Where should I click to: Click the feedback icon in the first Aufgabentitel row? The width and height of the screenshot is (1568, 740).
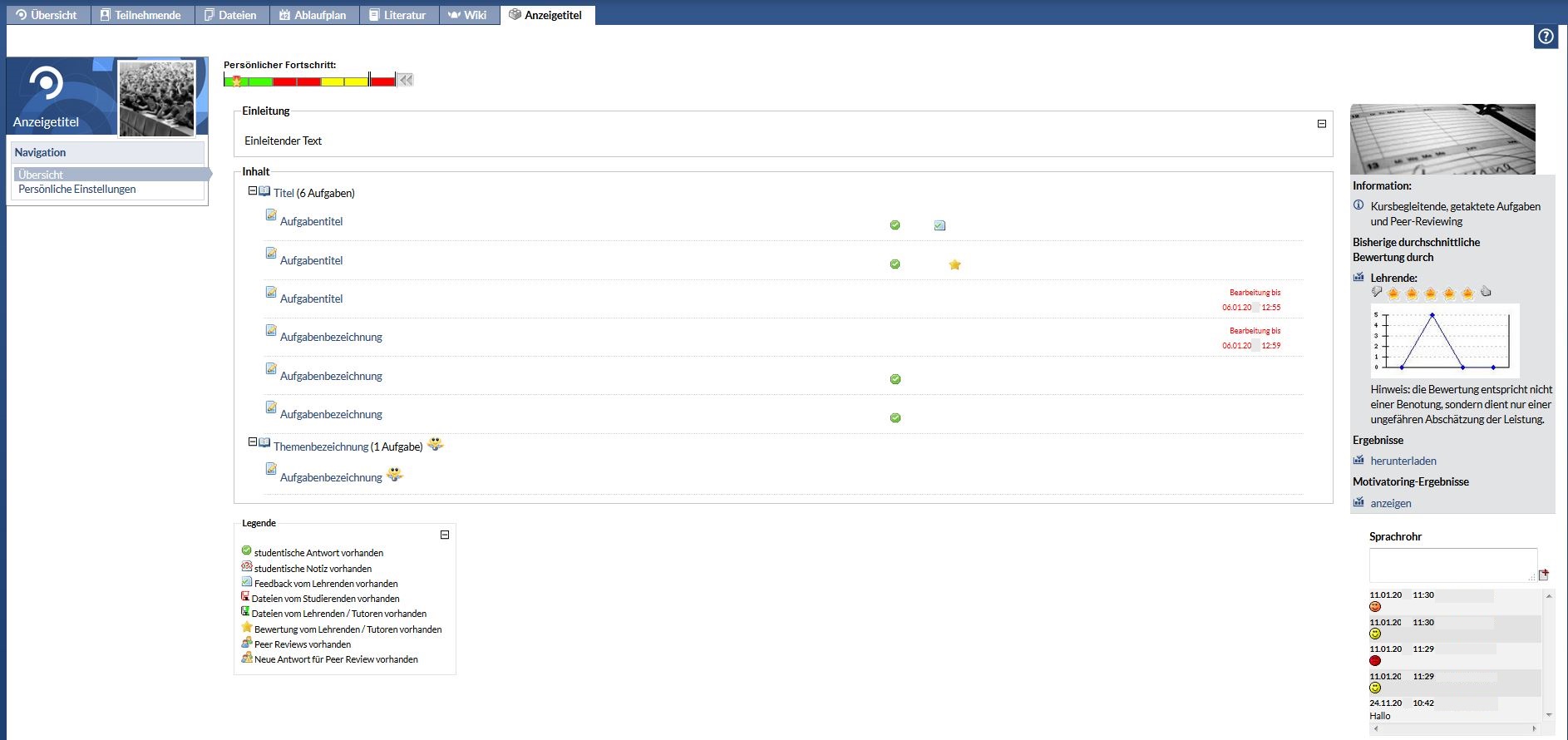[939, 225]
